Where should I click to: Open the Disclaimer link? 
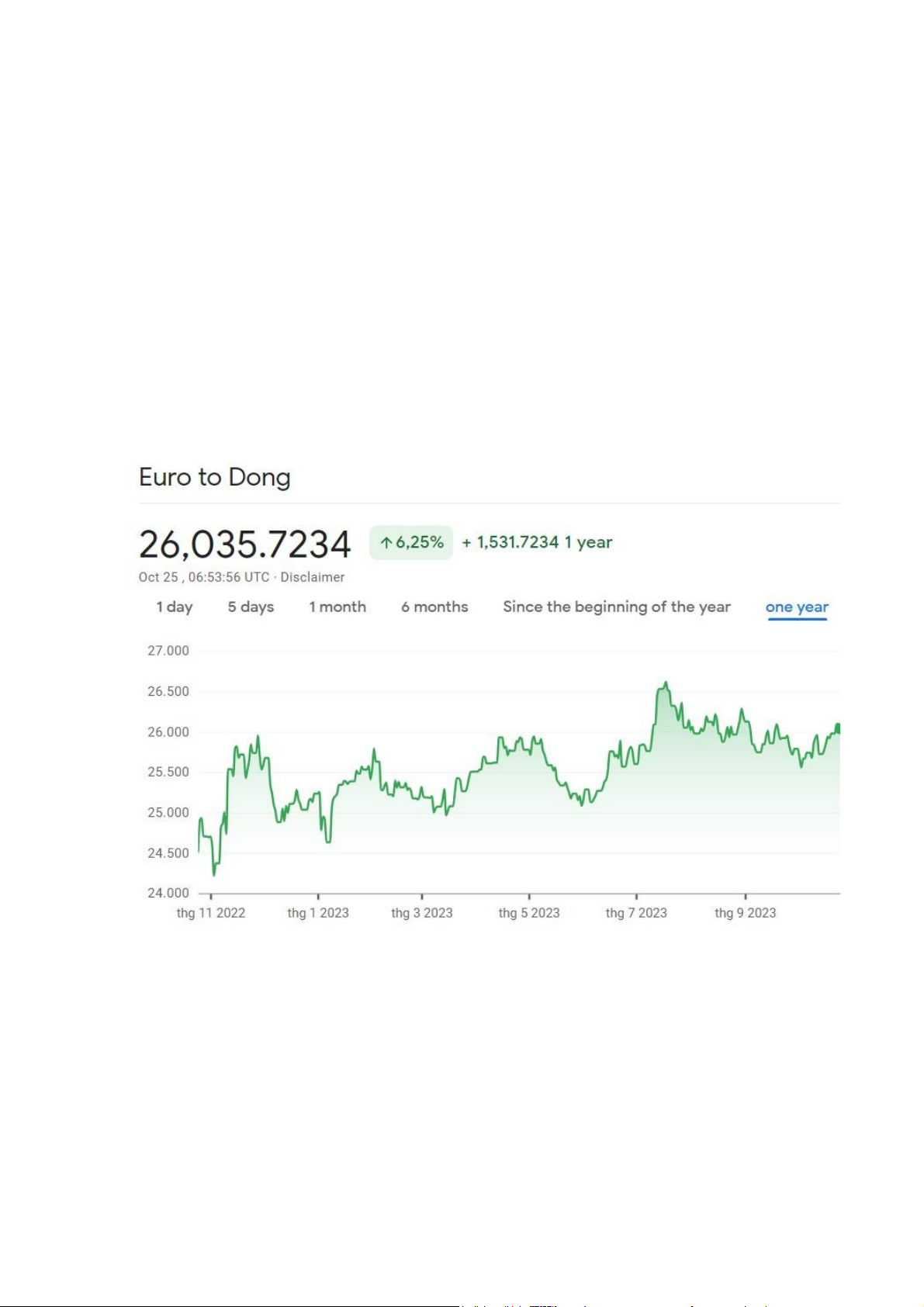click(313, 577)
